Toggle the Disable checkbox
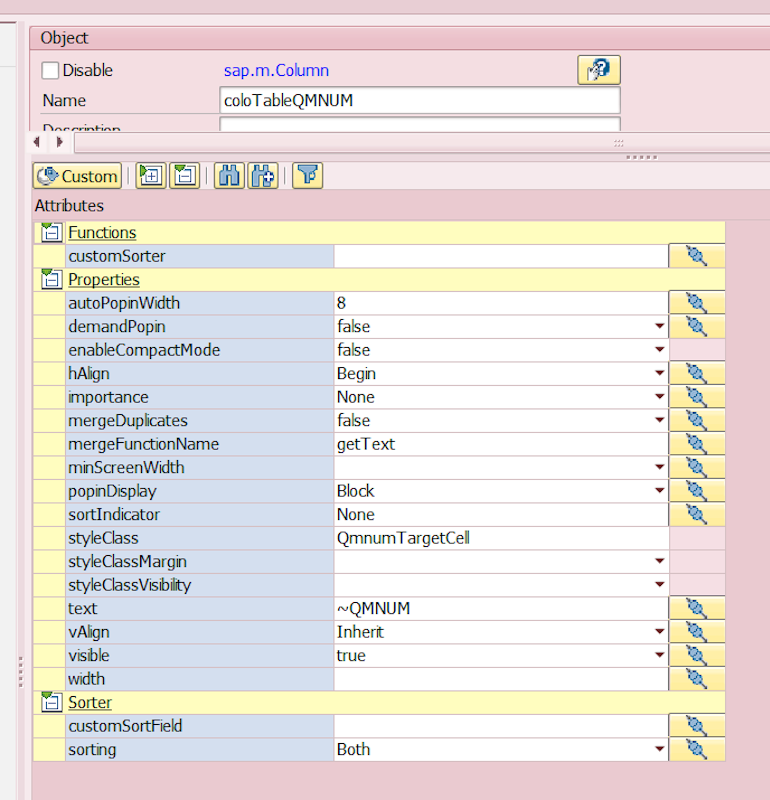The image size is (770, 800). pyautogui.click(x=50, y=70)
